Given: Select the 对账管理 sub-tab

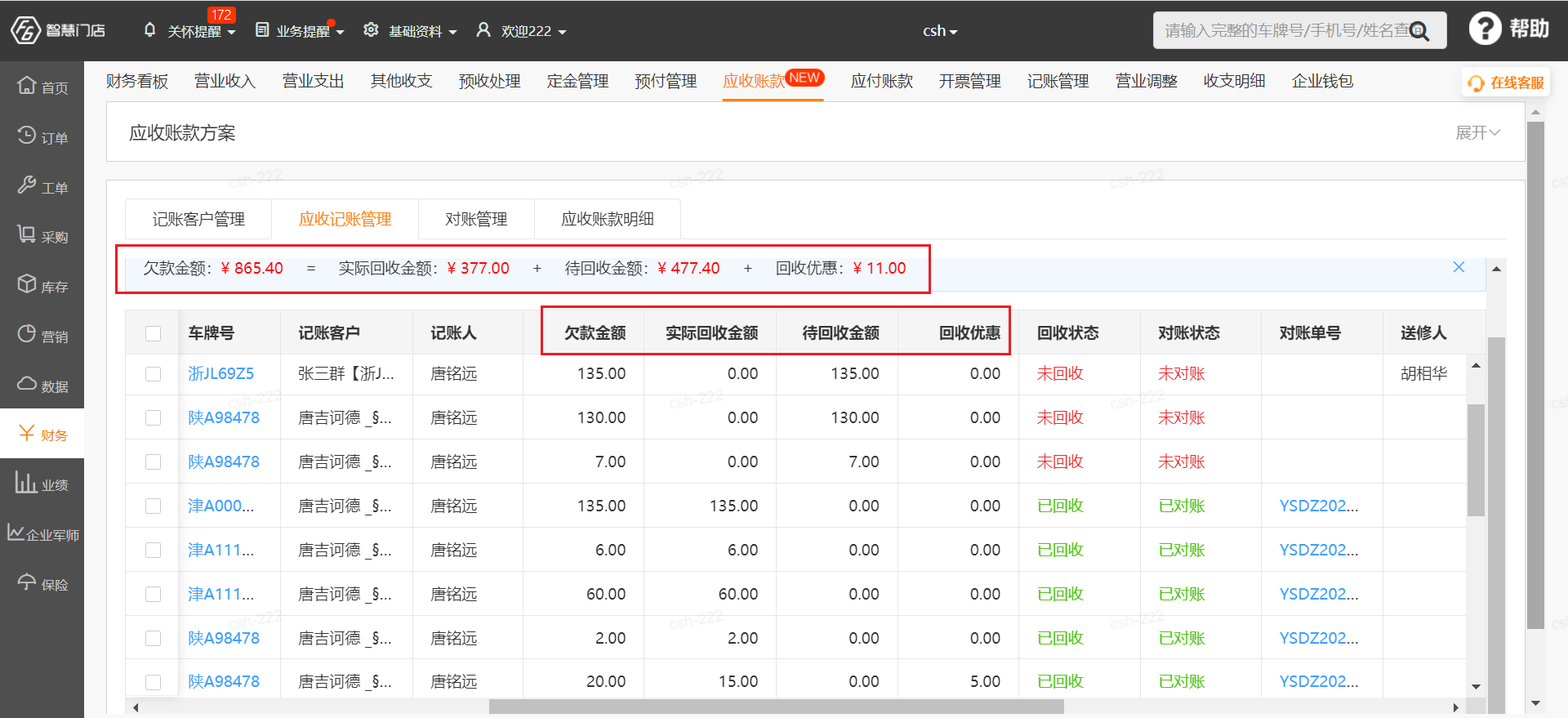Looking at the screenshot, I should coord(476,219).
